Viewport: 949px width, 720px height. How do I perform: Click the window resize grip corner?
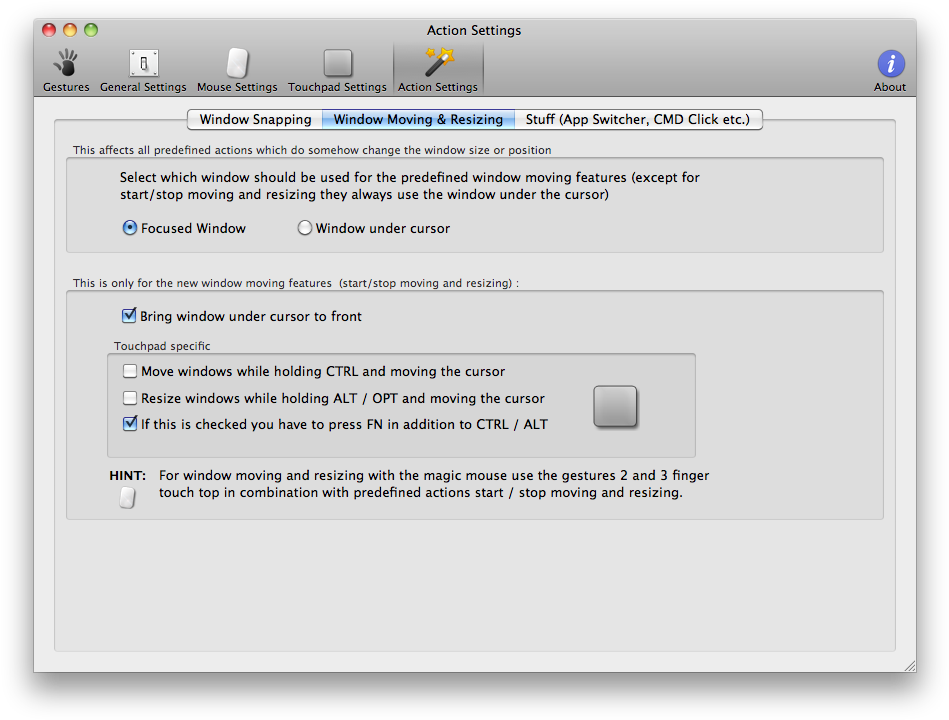point(908,664)
